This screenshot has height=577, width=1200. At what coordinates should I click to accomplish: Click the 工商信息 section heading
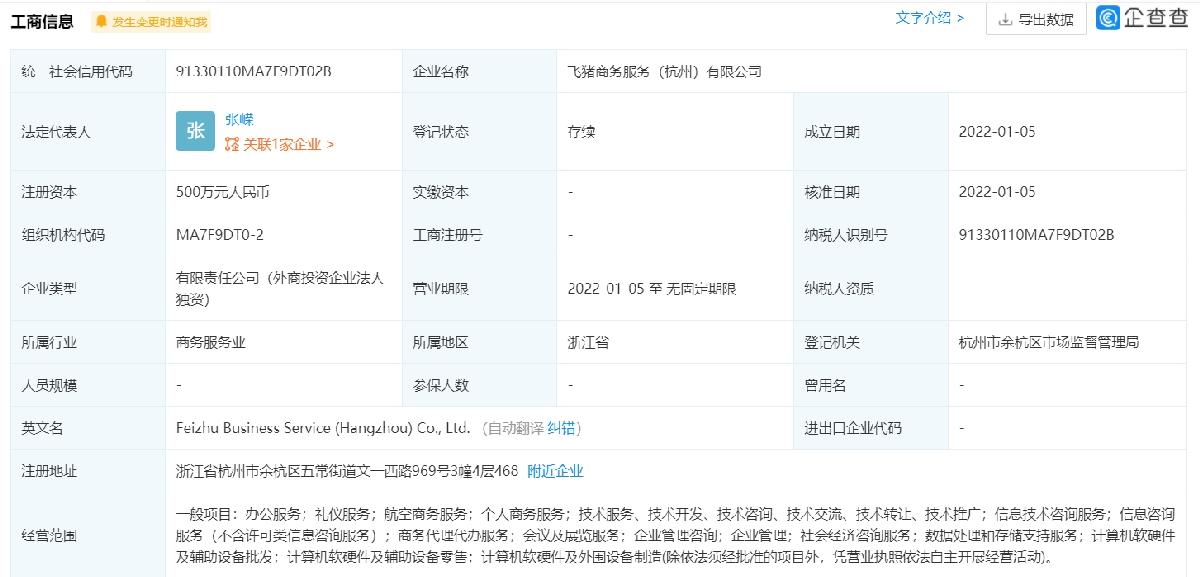point(42,21)
